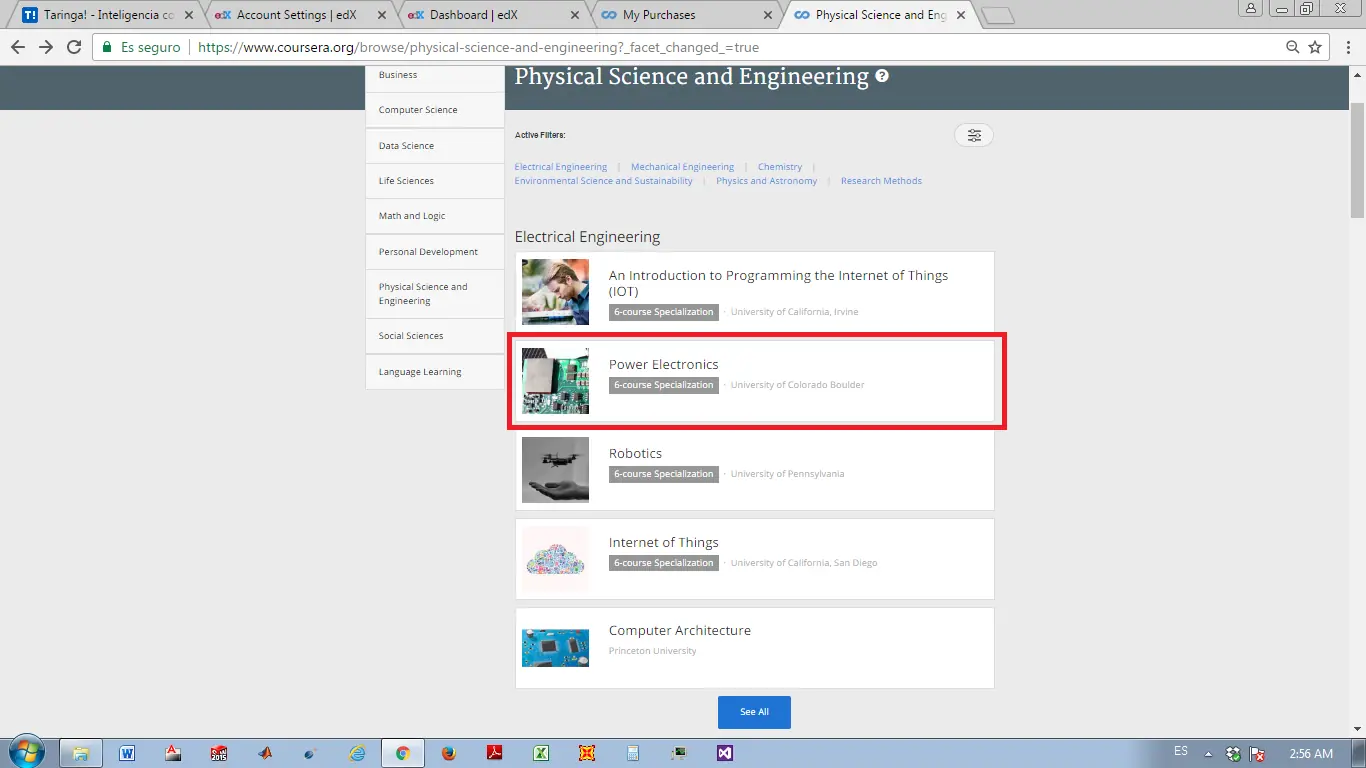Click the ES language indicator in taskbar

point(1181,751)
